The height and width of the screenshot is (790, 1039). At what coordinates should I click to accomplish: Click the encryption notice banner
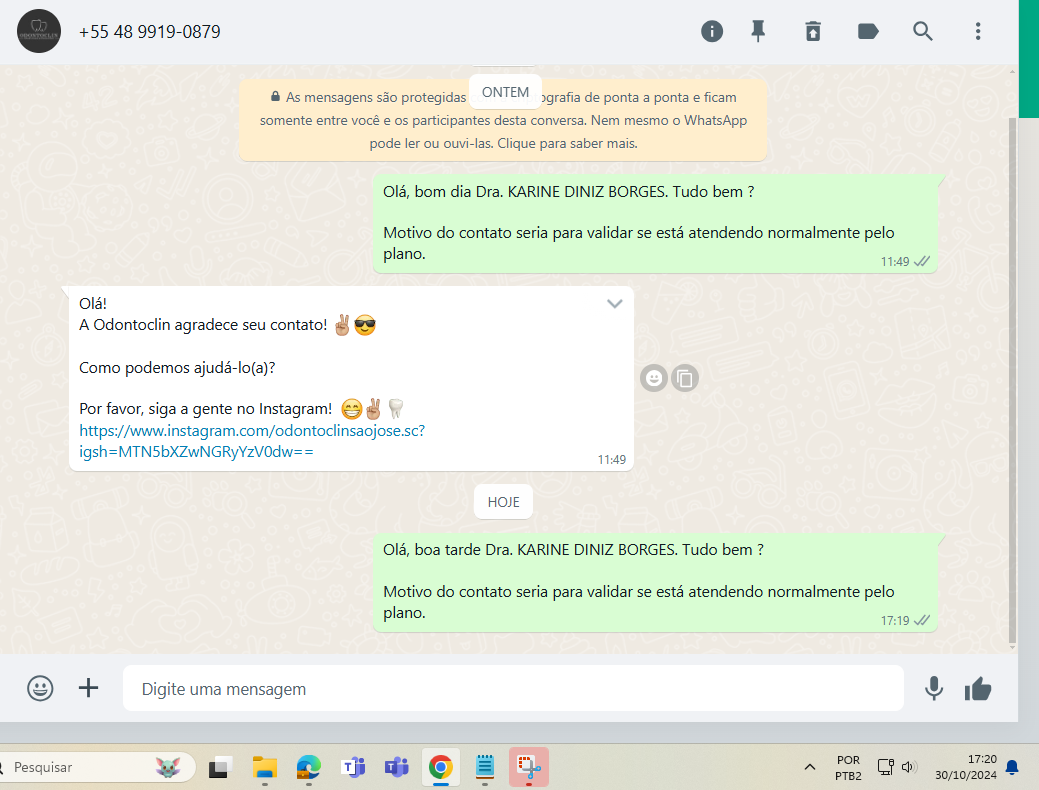click(503, 120)
